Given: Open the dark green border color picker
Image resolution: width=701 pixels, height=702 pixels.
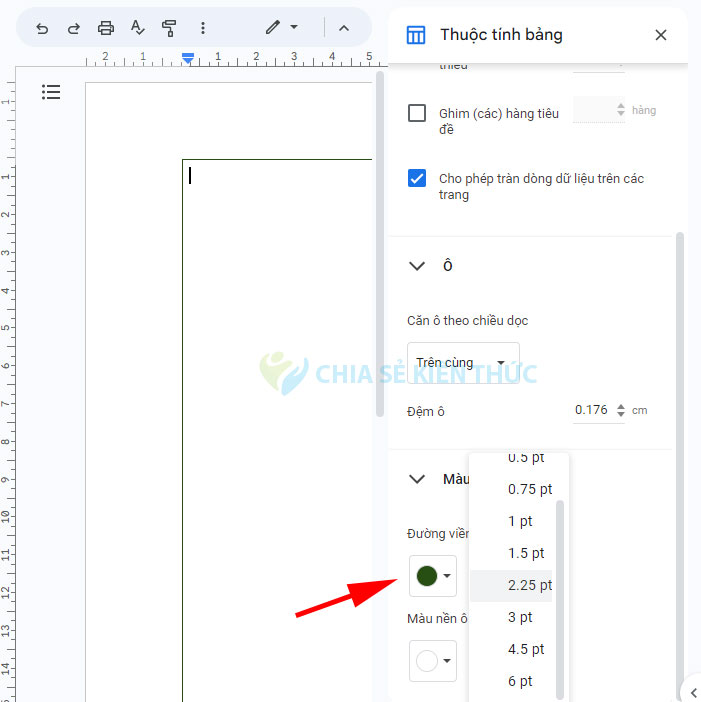Looking at the screenshot, I should click(x=433, y=576).
